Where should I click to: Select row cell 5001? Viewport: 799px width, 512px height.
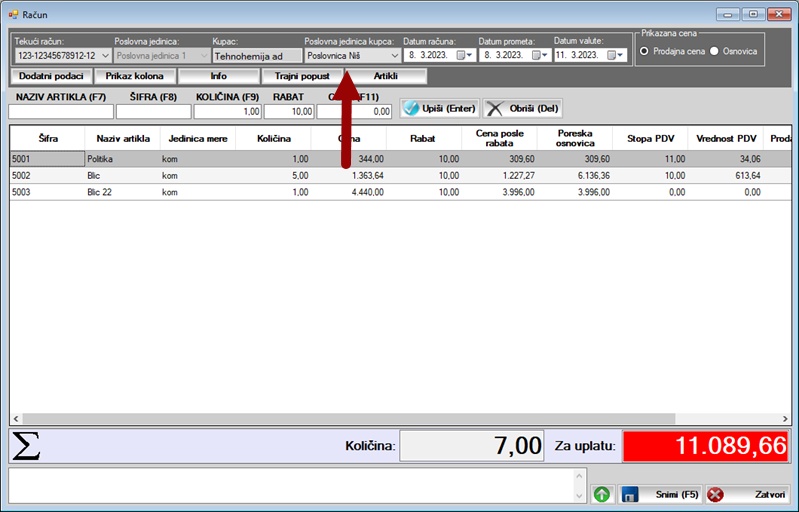click(47, 159)
